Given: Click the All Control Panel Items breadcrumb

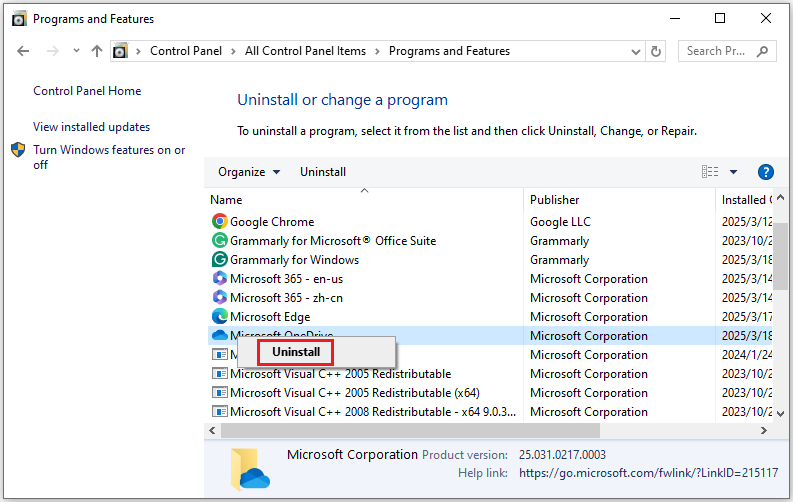Looking at the screenshot, I should click(x=305, y=51).
